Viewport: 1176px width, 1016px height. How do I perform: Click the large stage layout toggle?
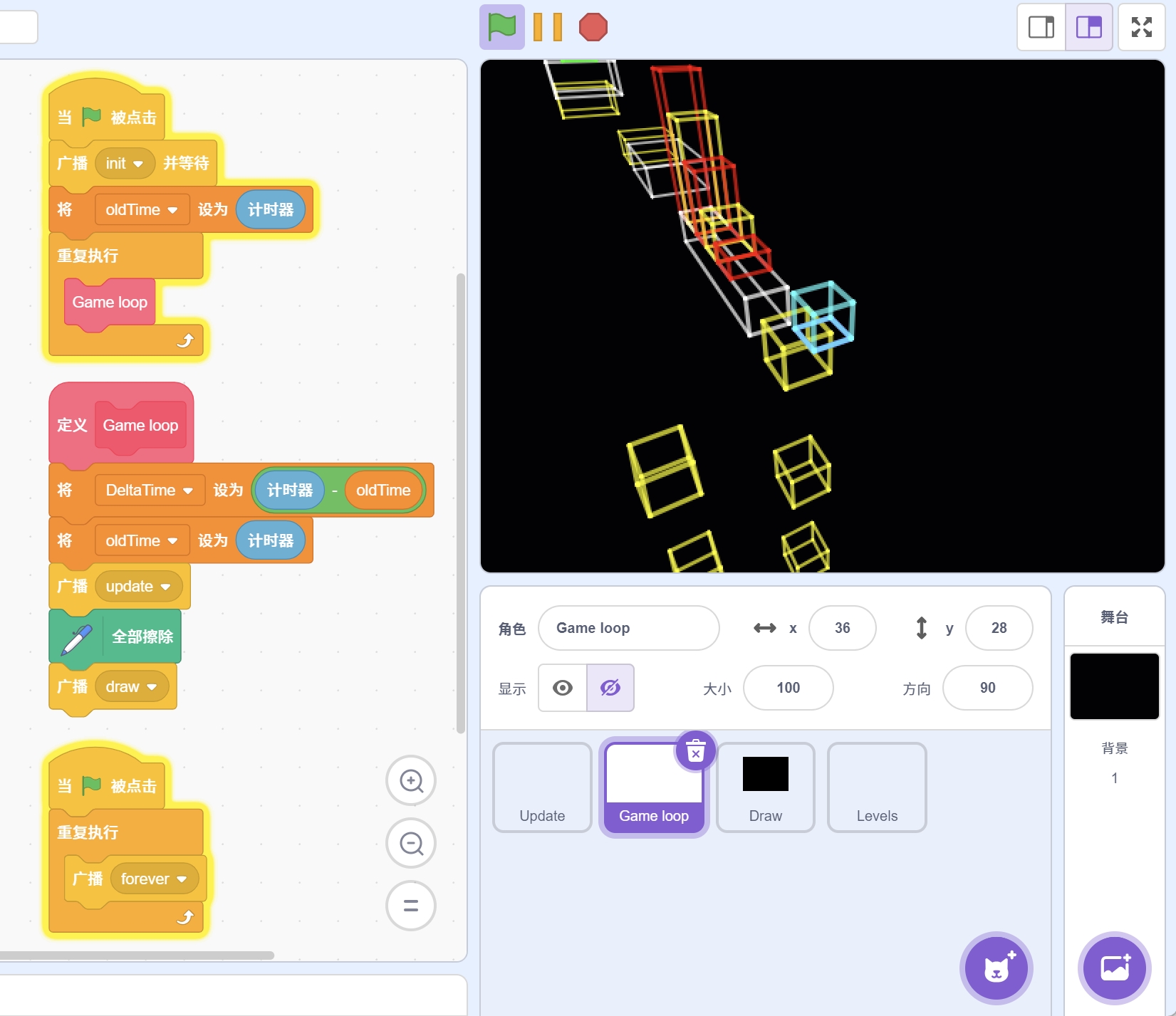tap(1089, 27)
